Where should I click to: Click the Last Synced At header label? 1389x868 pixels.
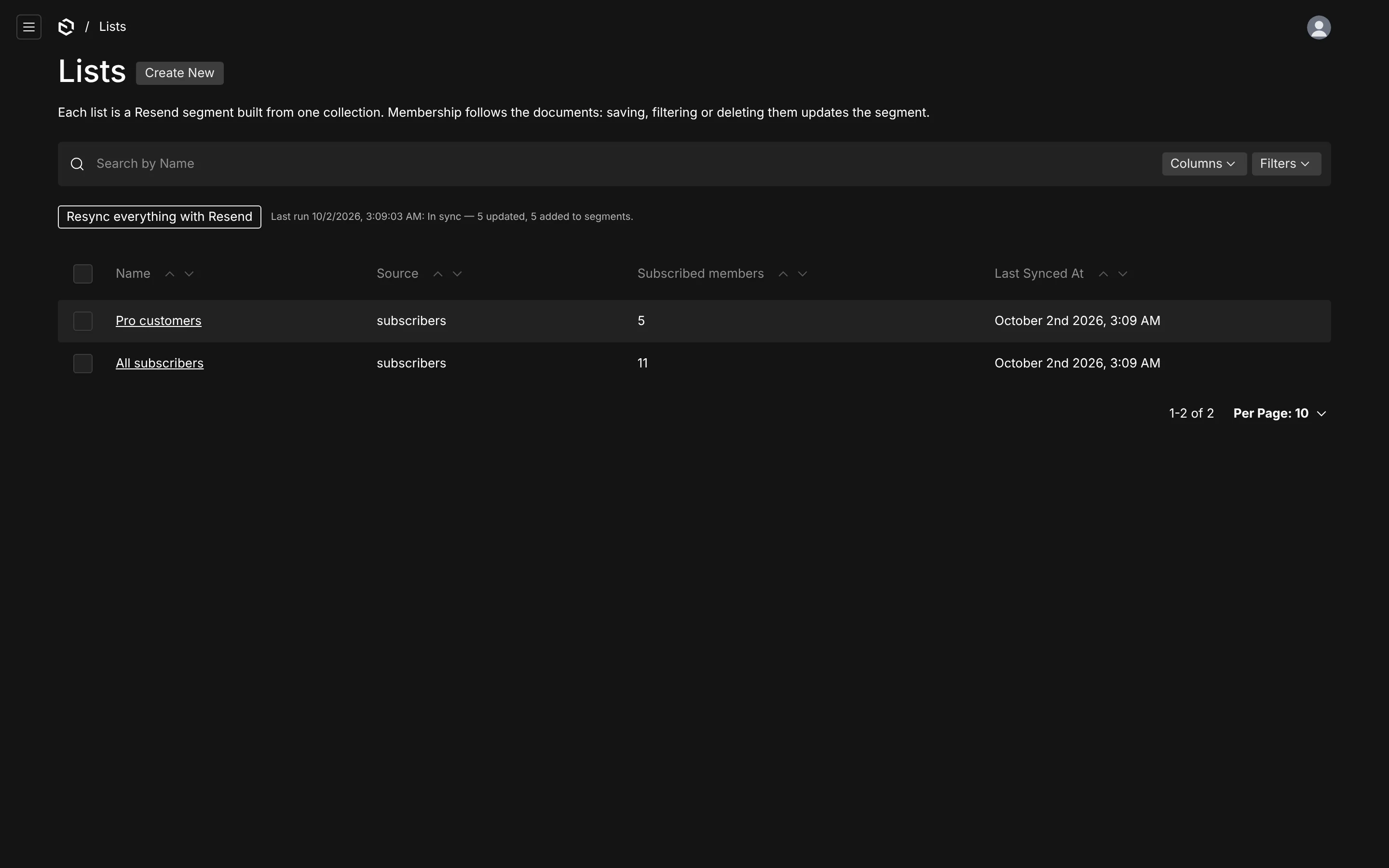click(1039, 274)
